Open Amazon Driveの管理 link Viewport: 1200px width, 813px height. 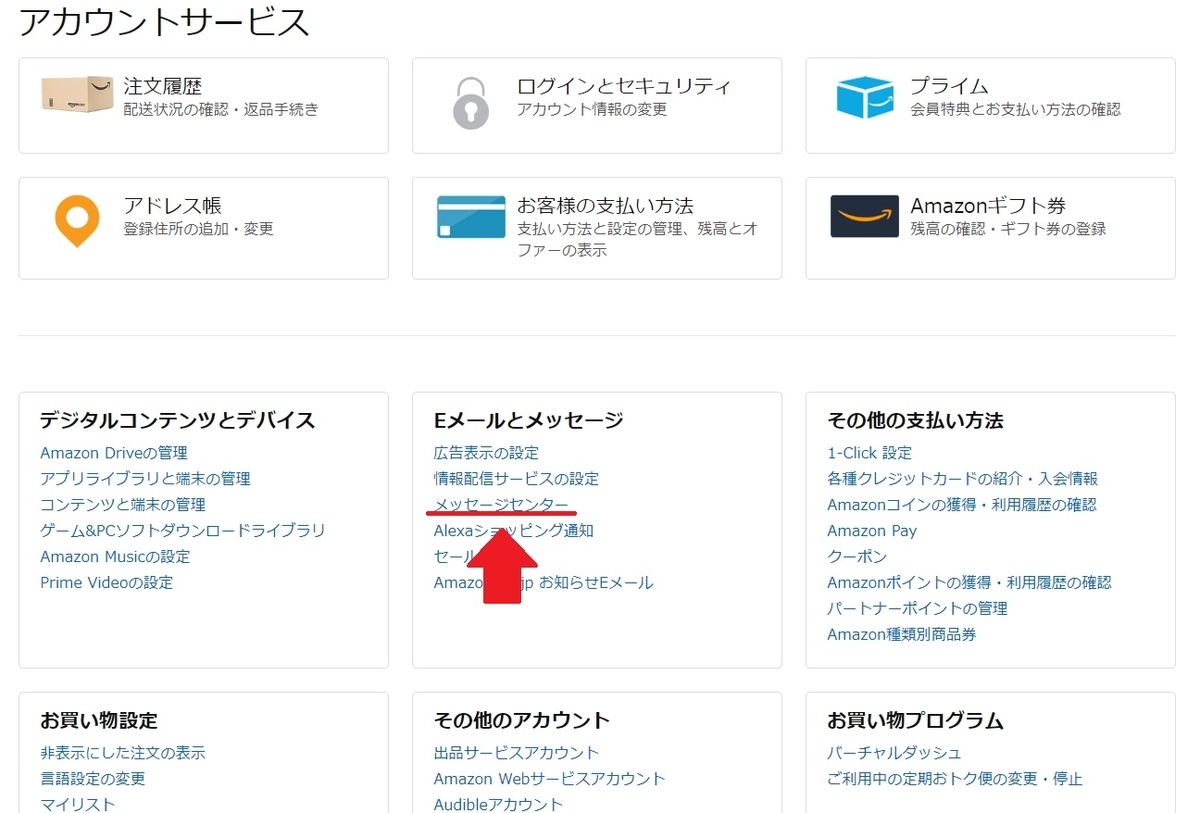(114, 453)
